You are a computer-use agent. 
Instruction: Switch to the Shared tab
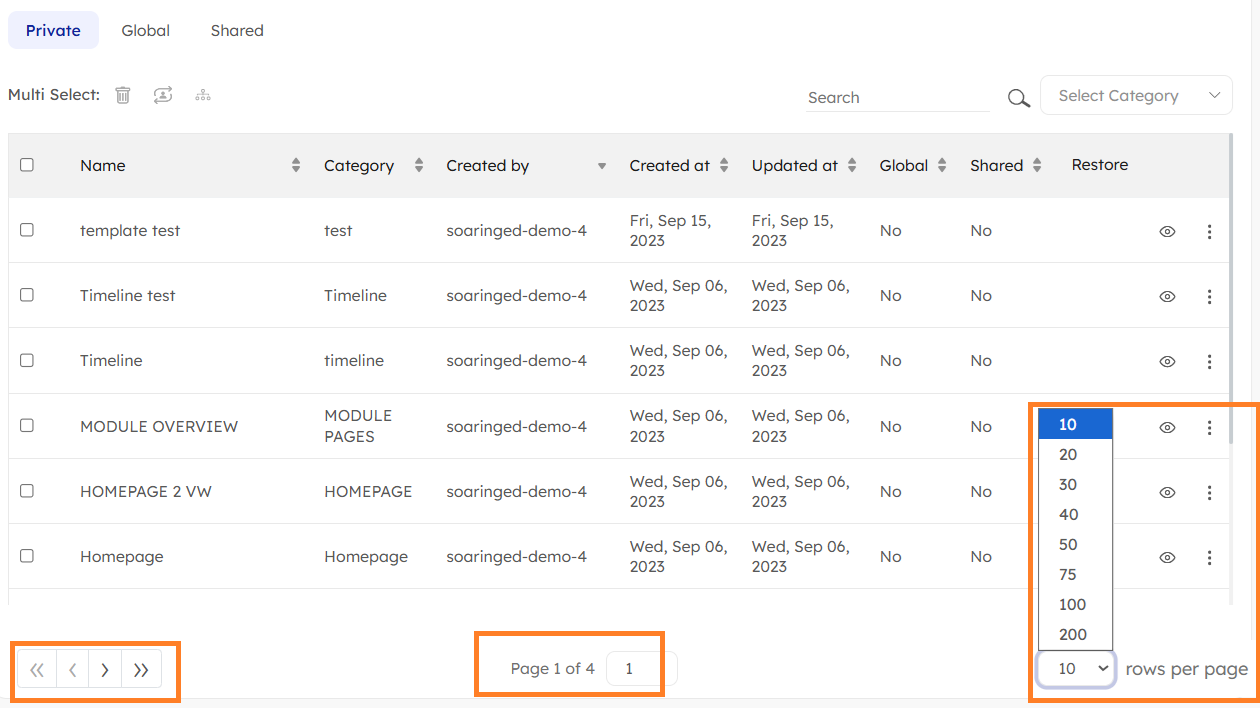point(237,31)
